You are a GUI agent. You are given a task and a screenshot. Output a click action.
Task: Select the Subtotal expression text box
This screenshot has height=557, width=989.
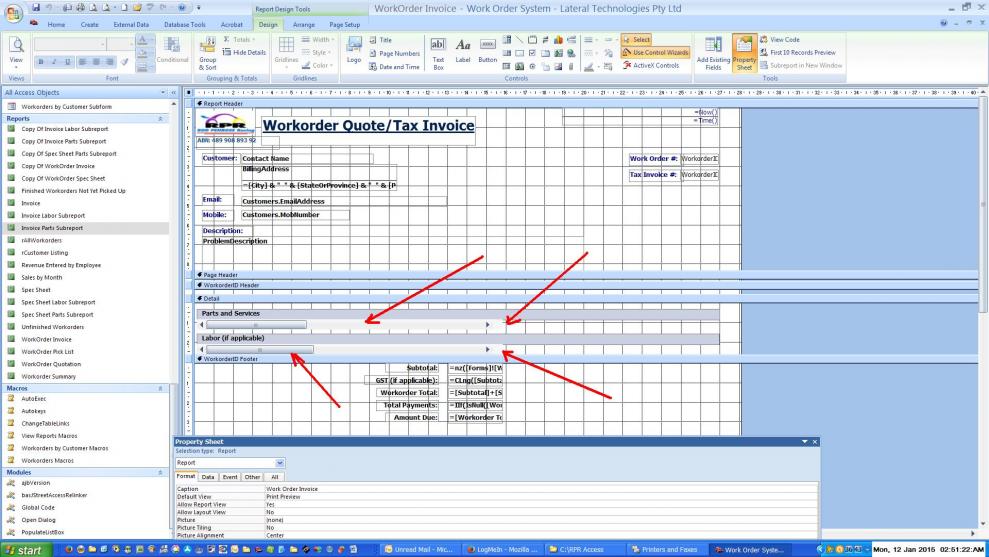coord(476,368)
